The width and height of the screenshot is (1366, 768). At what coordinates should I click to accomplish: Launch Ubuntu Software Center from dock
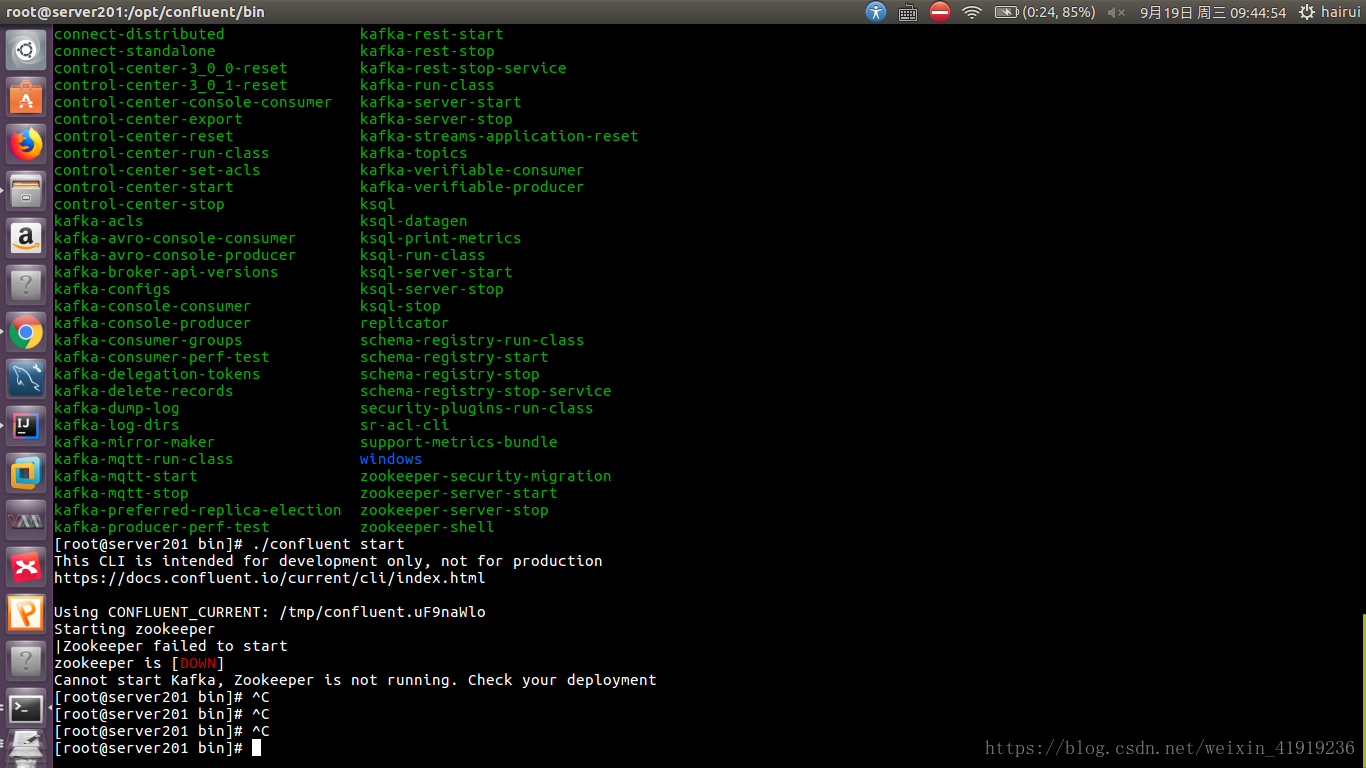coord(26,97)
